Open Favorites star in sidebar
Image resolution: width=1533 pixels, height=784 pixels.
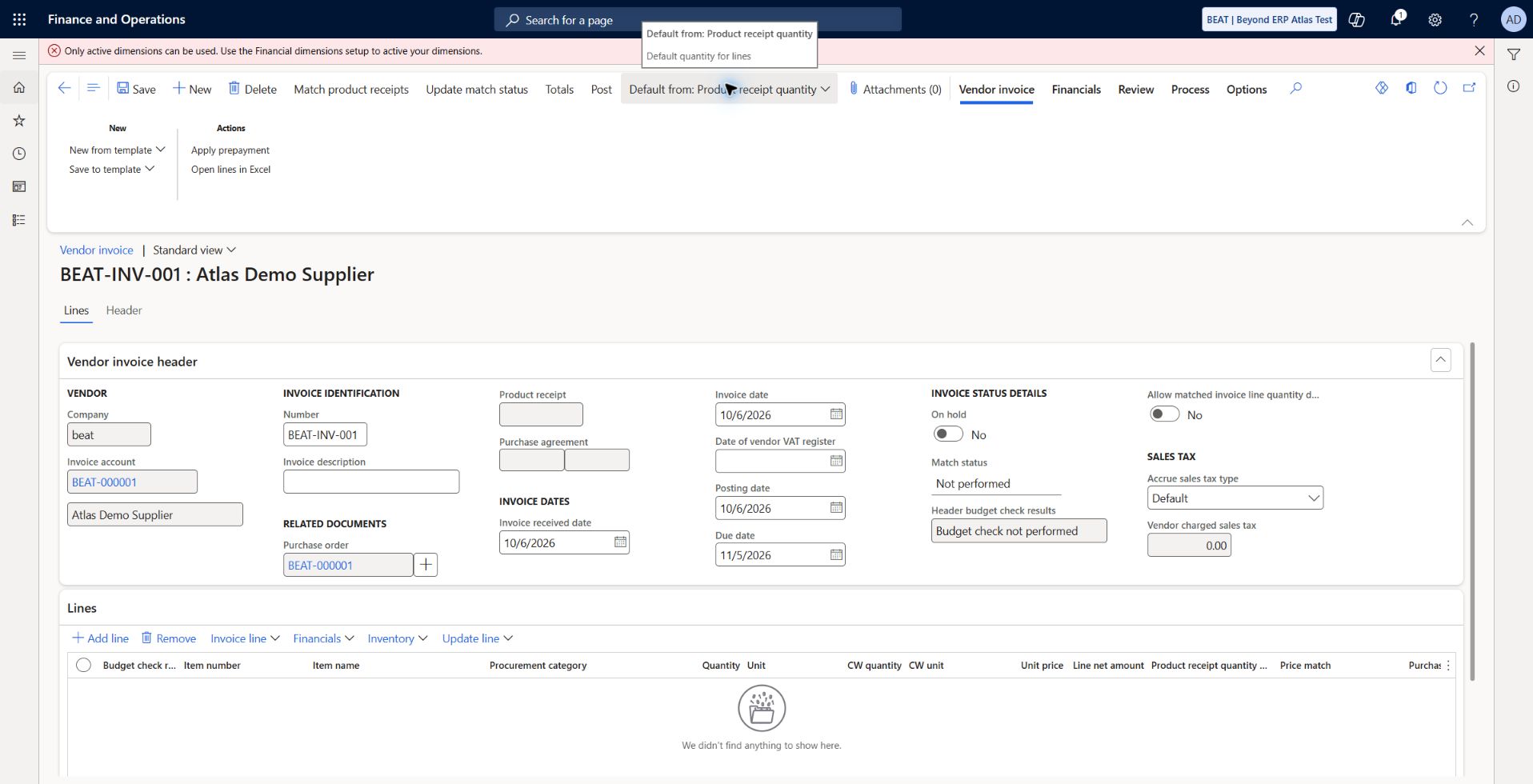coord(19,121)
